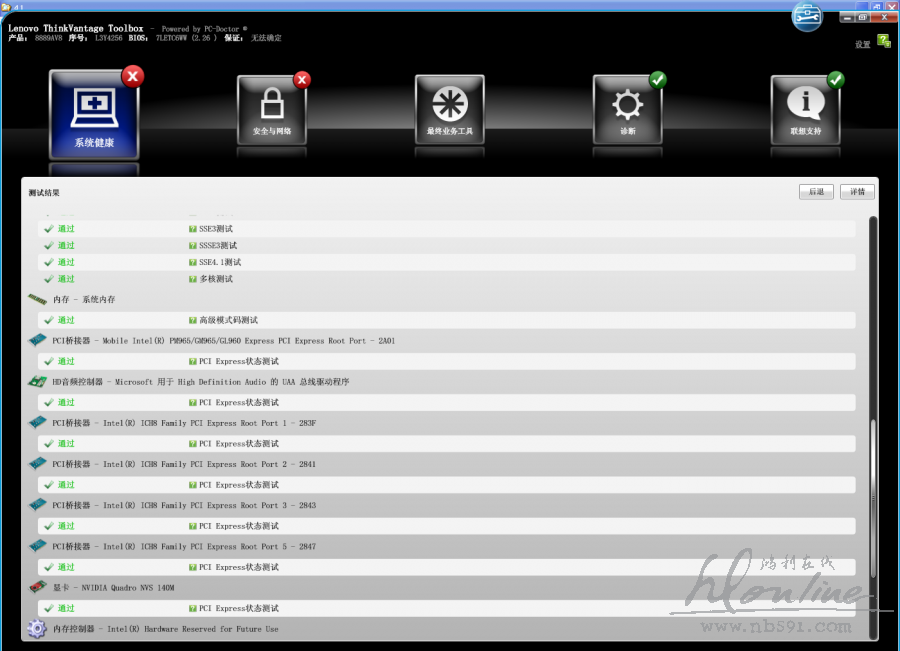Click PCI card icon for Root Port 2 - 2841
This screenshot has width=900, height=651.
37,463
